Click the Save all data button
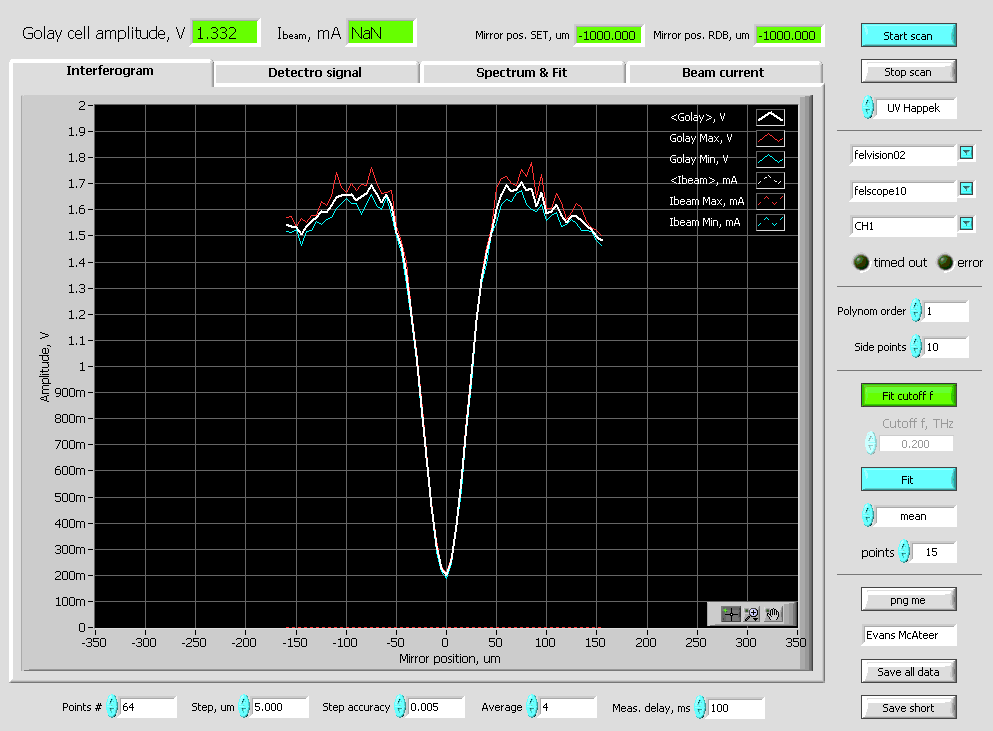 (x=908, y=671)
